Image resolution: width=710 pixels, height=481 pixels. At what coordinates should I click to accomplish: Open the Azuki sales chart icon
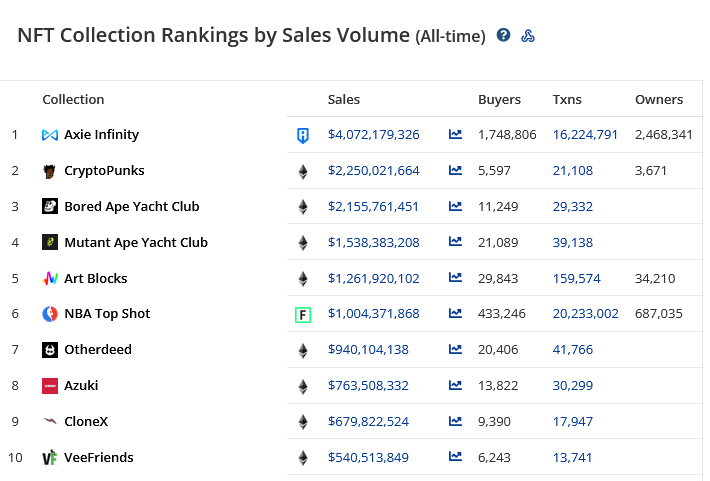tap(455, 385)
